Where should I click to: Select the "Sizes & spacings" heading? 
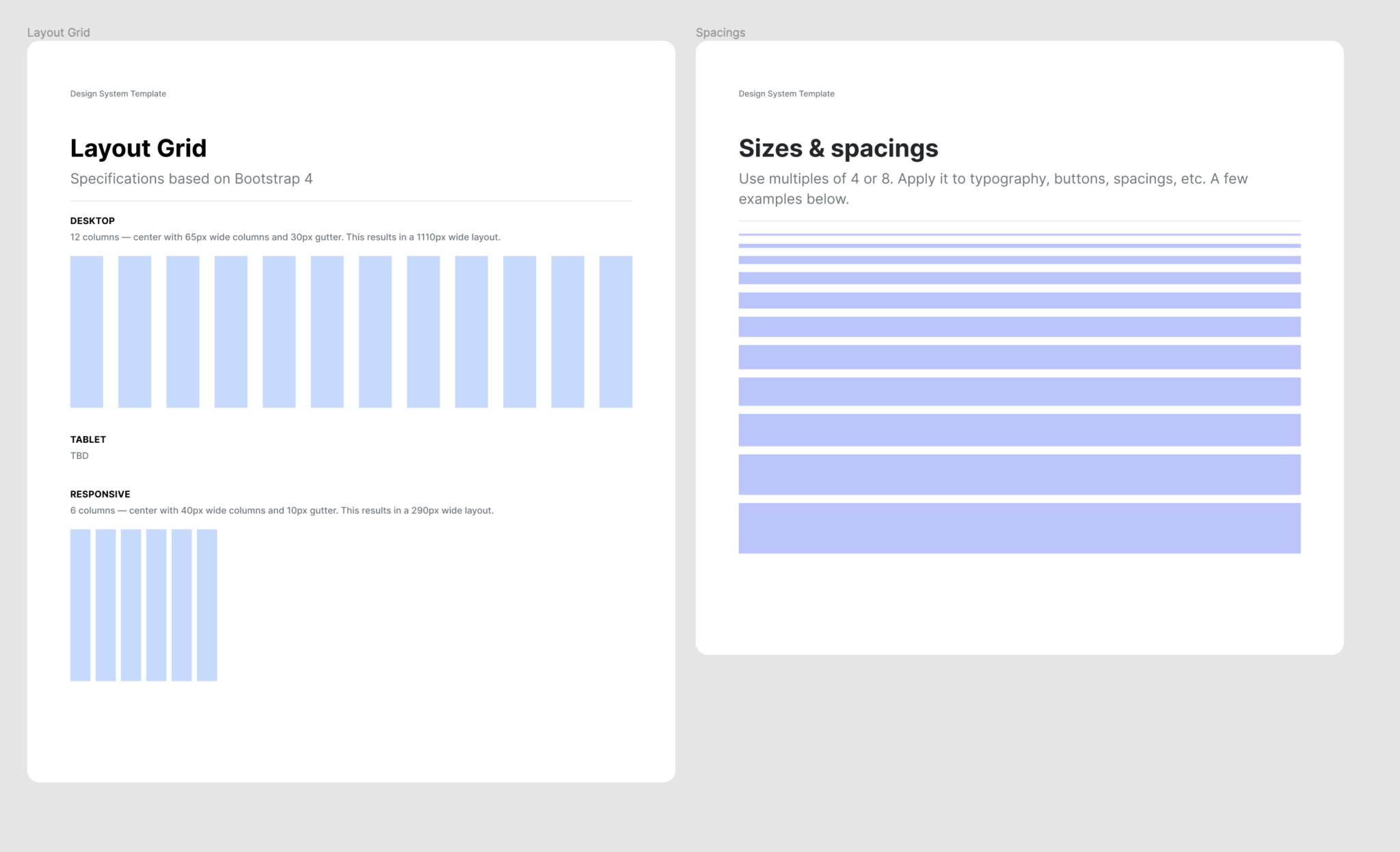(838, 148)
